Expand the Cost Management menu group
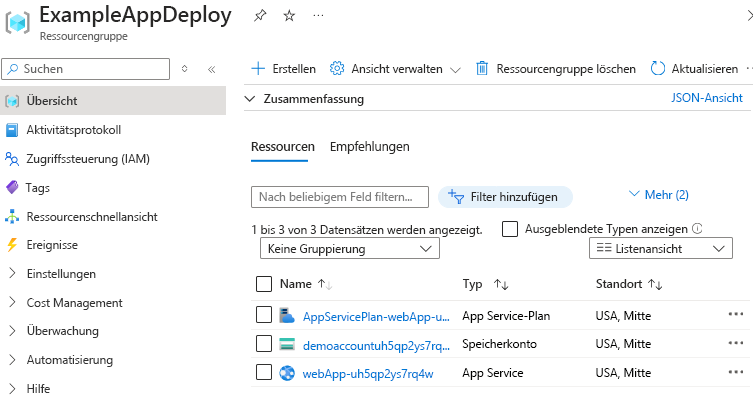 (x=12, y=302)
